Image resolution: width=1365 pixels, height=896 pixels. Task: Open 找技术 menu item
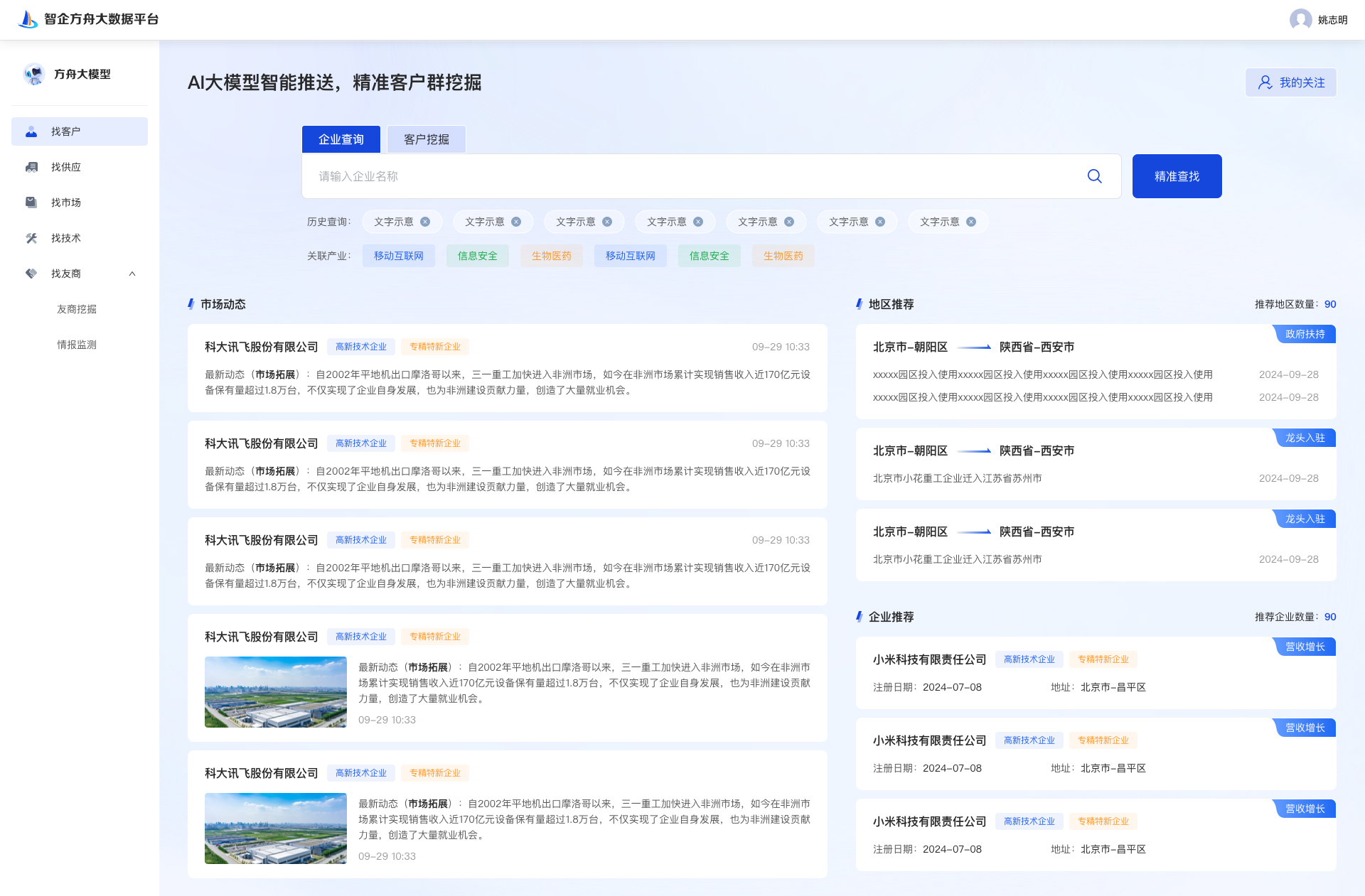coord(80,238)
